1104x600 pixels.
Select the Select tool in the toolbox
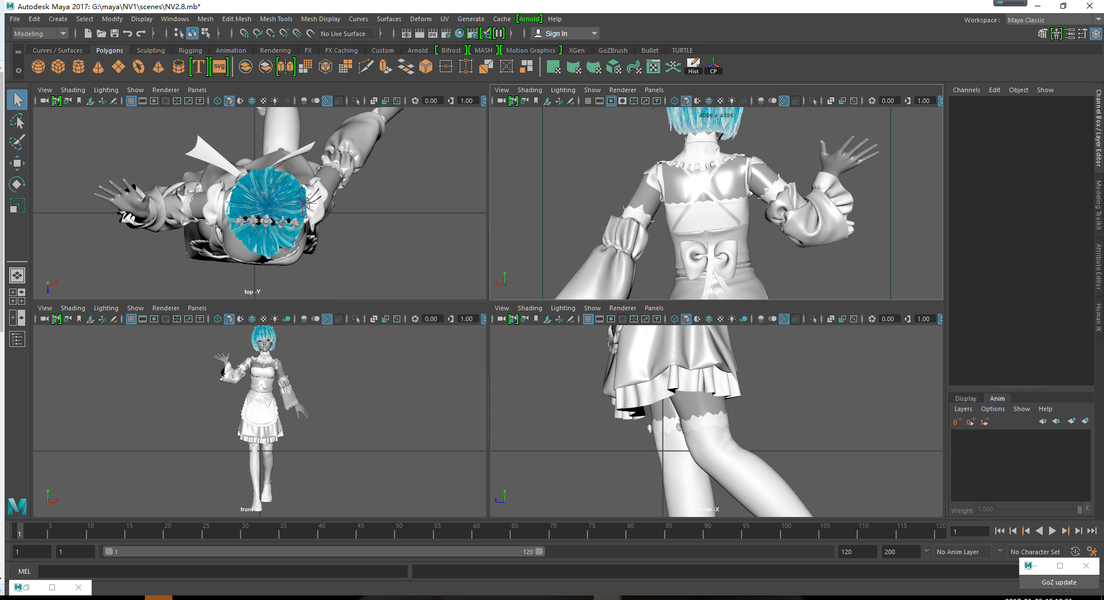pyautogui.click(x=18, y=99)
